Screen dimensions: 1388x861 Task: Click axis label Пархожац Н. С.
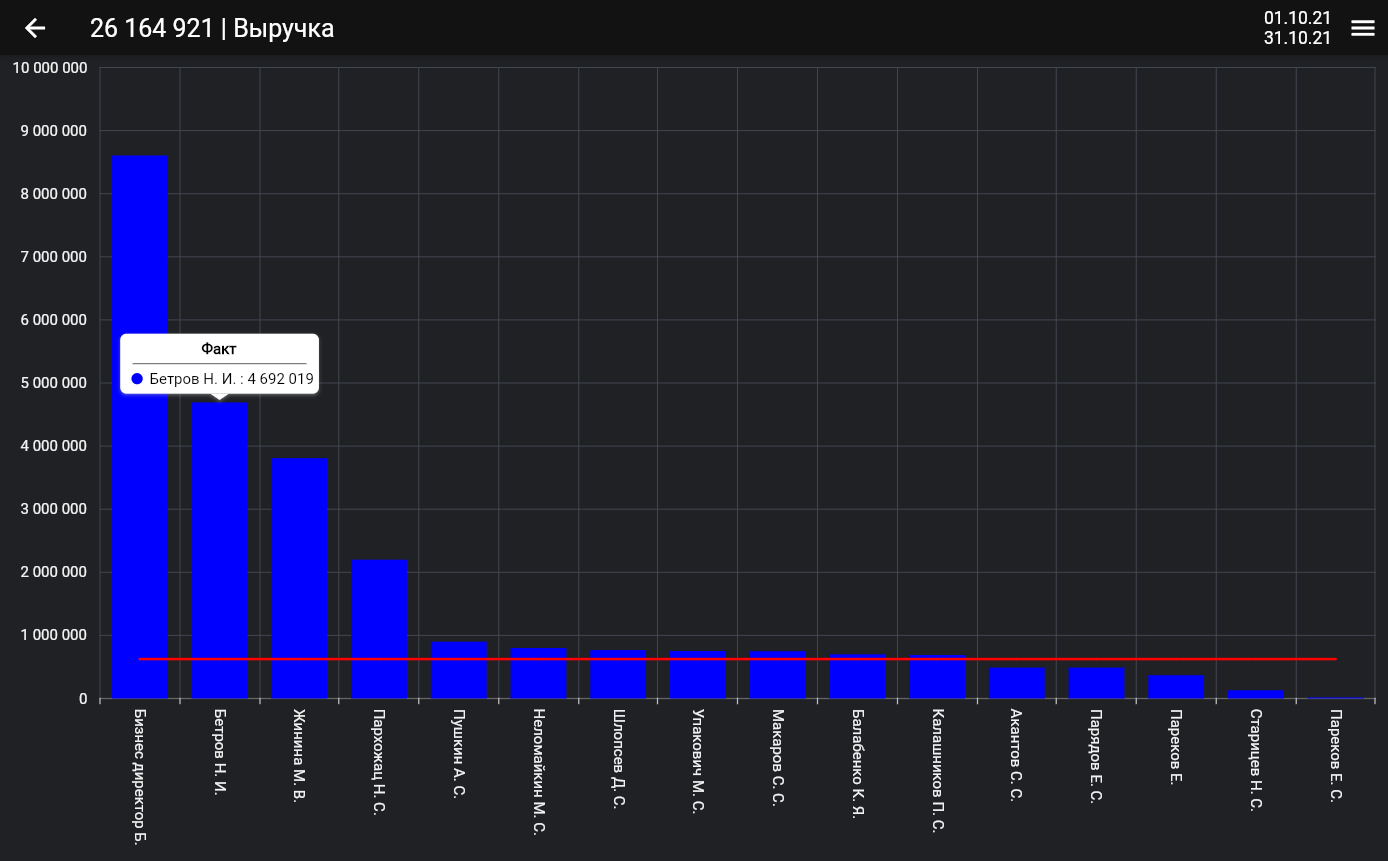point(379,762)
